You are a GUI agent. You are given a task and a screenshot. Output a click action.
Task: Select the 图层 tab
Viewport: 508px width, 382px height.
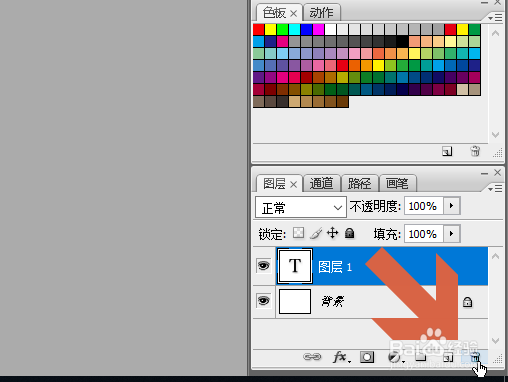point(274,184)
